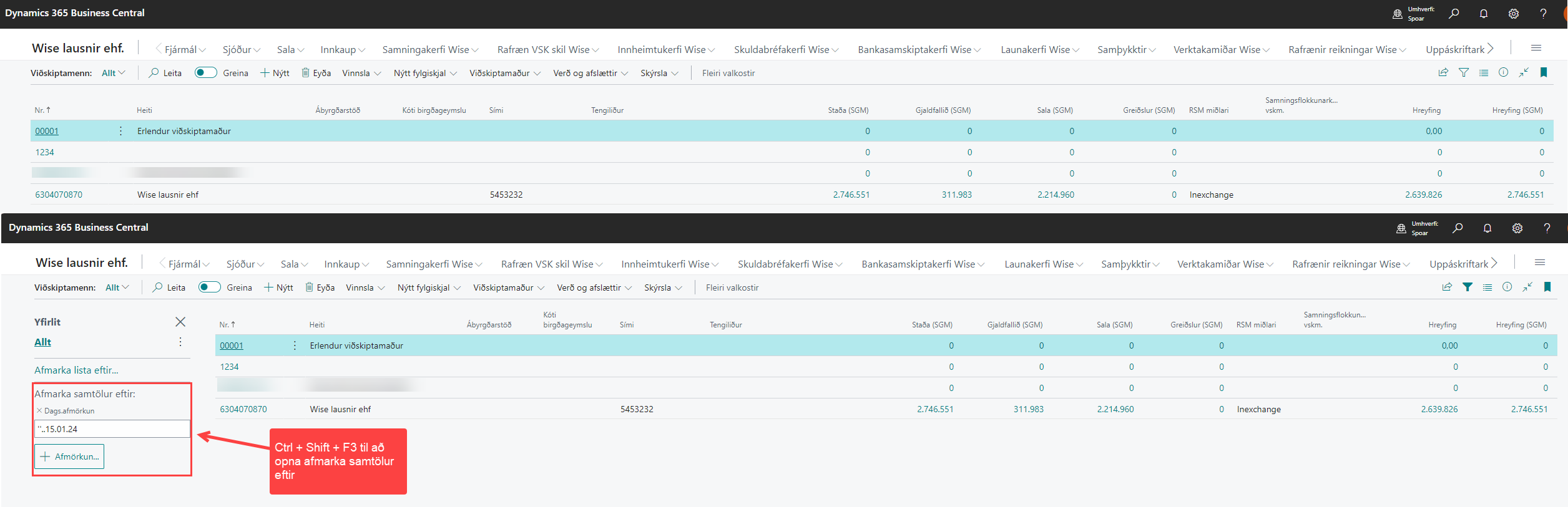Viewport: 1568px width, 507px height.
Task: Click the search magnifier in lower header
Action: (x=1458, y=228)
